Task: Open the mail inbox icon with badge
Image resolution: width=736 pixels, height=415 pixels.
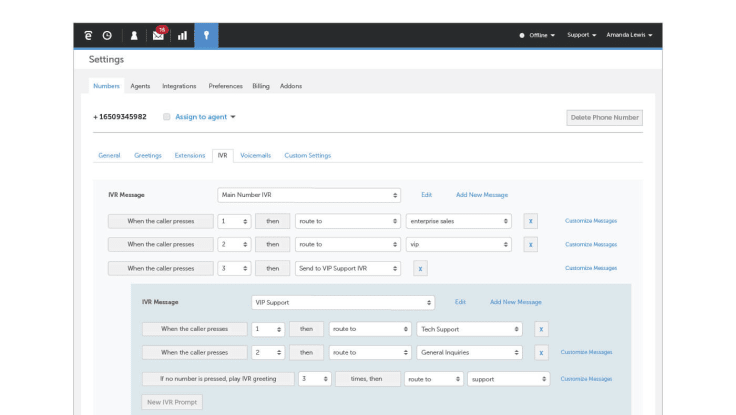Action: [159, 34]
